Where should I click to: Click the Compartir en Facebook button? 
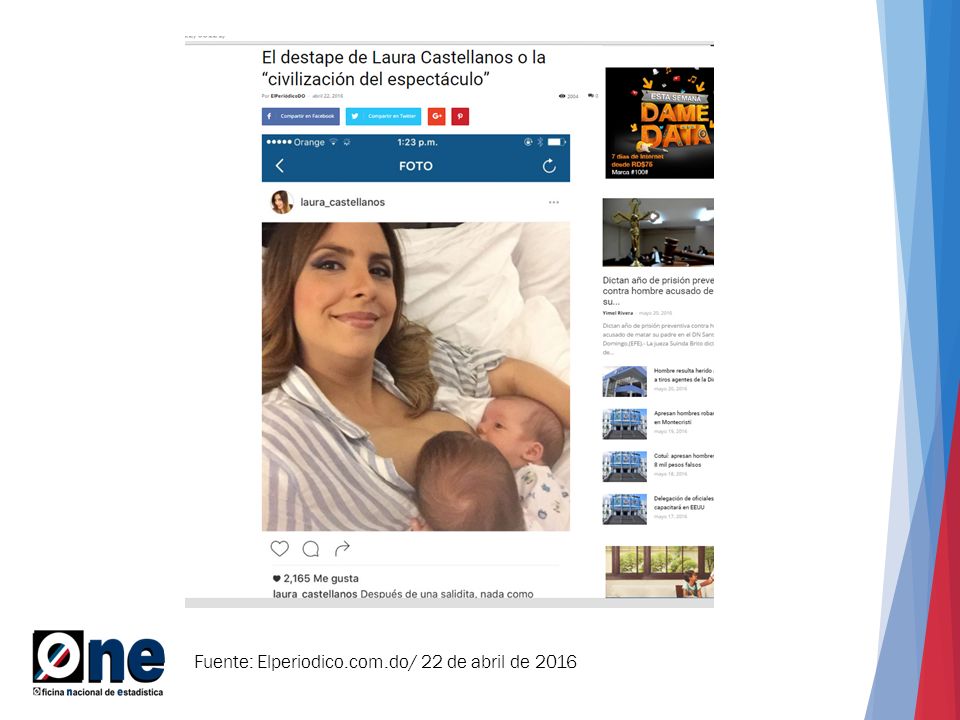301,116
